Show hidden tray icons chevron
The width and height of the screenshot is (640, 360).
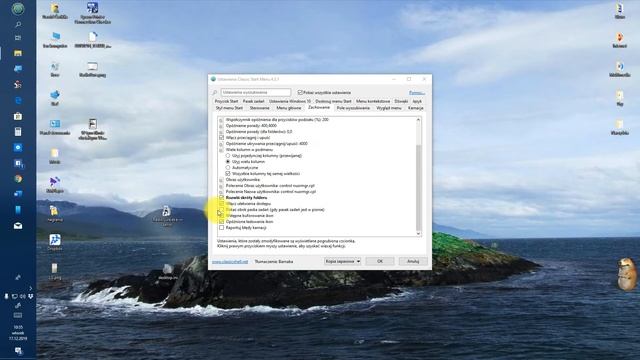[x=31, y=288]
